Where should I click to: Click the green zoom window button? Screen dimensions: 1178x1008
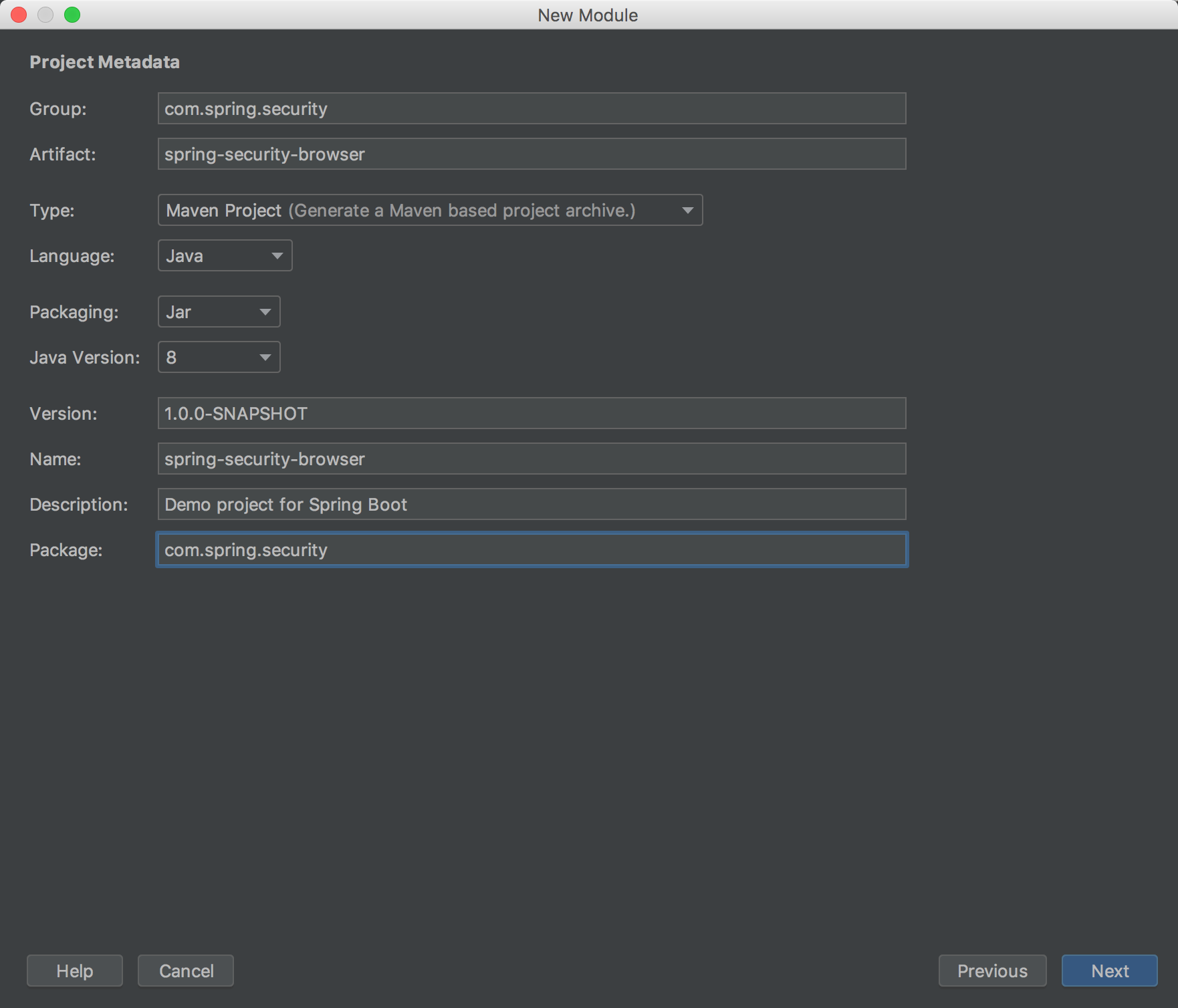(72, 15)
